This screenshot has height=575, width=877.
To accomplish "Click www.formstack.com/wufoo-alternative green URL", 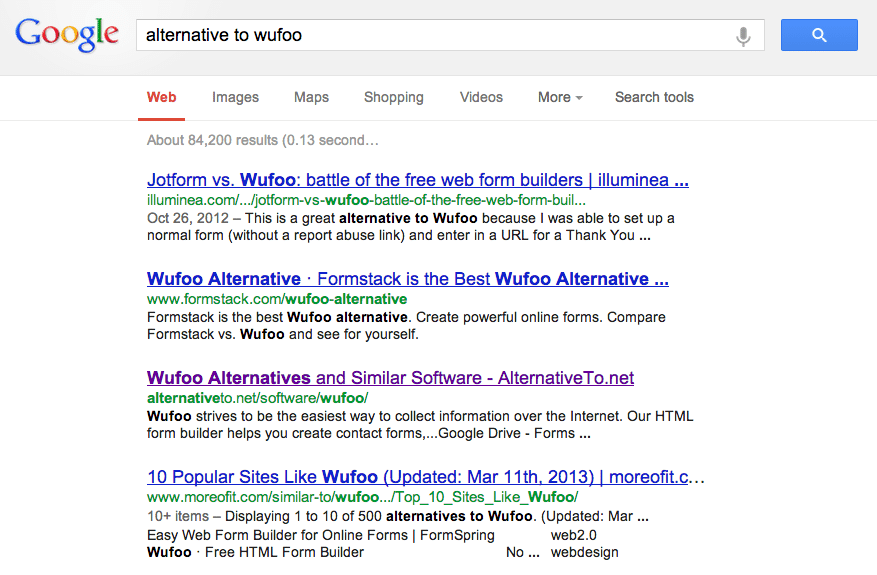I will [277, 298].
